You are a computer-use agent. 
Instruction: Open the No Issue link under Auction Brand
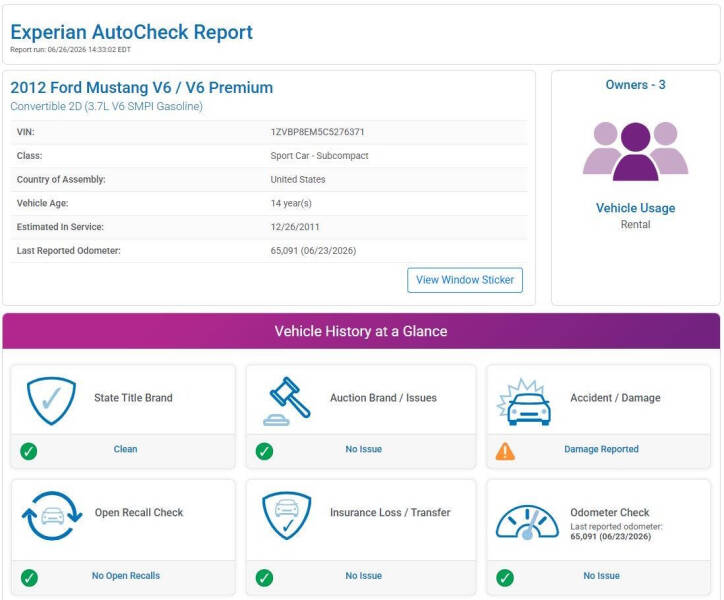(363, 449)
